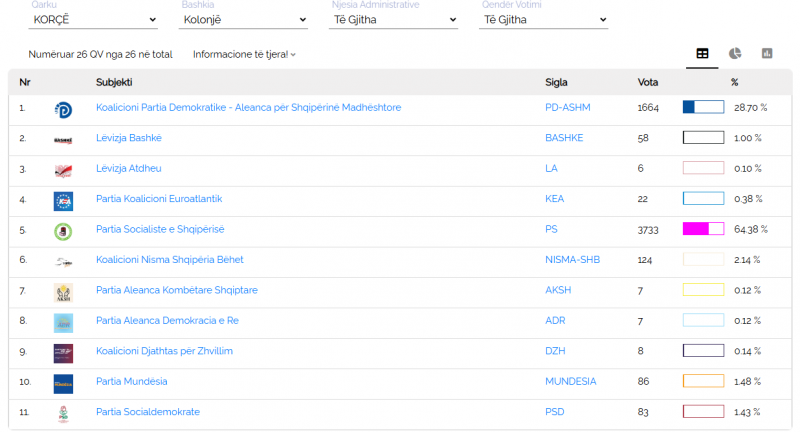Click the PSD sigla link
Screen dimensions: 800x432
(x=555, y=412)
